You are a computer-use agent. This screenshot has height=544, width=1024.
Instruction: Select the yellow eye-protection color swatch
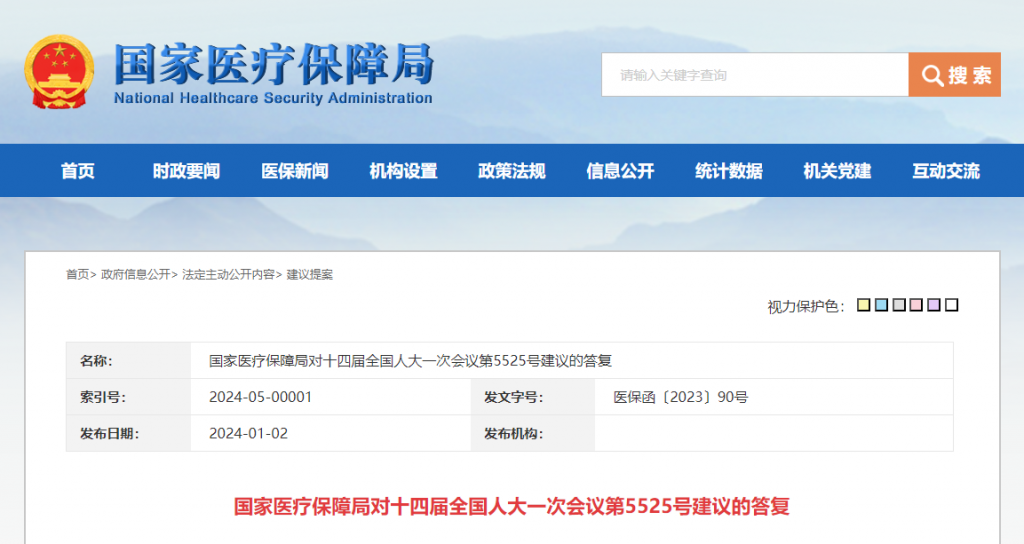click(x=863, y=305)
